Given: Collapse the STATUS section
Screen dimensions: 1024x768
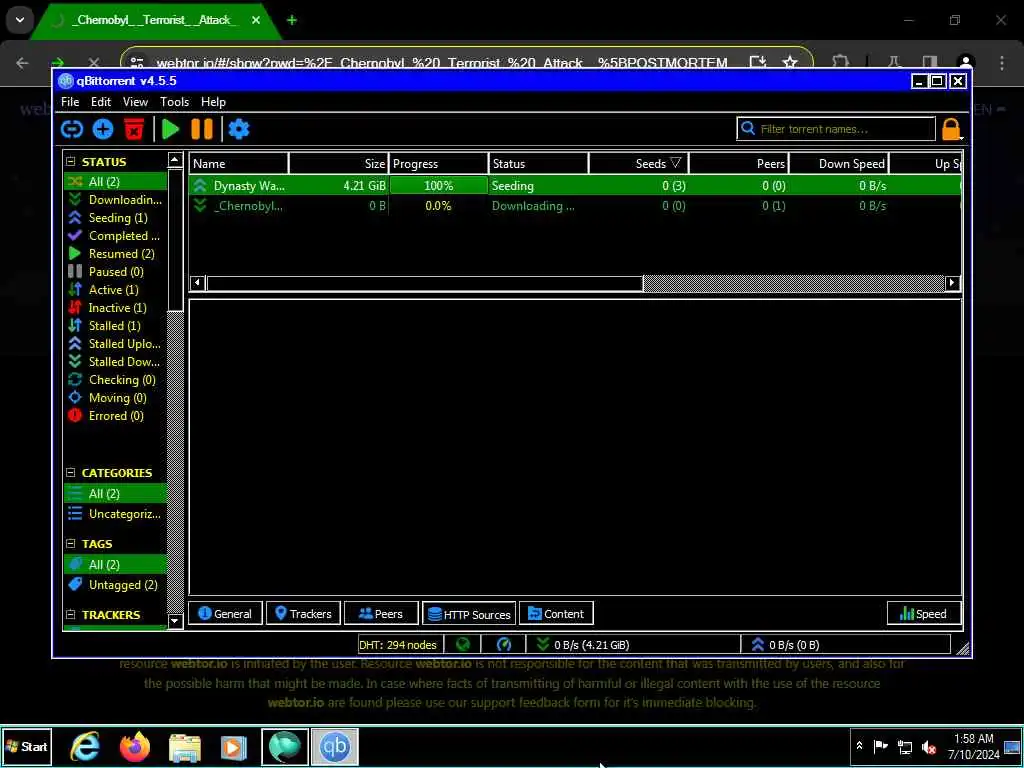Looking at the screenshot, I should [x=71, y=161].
